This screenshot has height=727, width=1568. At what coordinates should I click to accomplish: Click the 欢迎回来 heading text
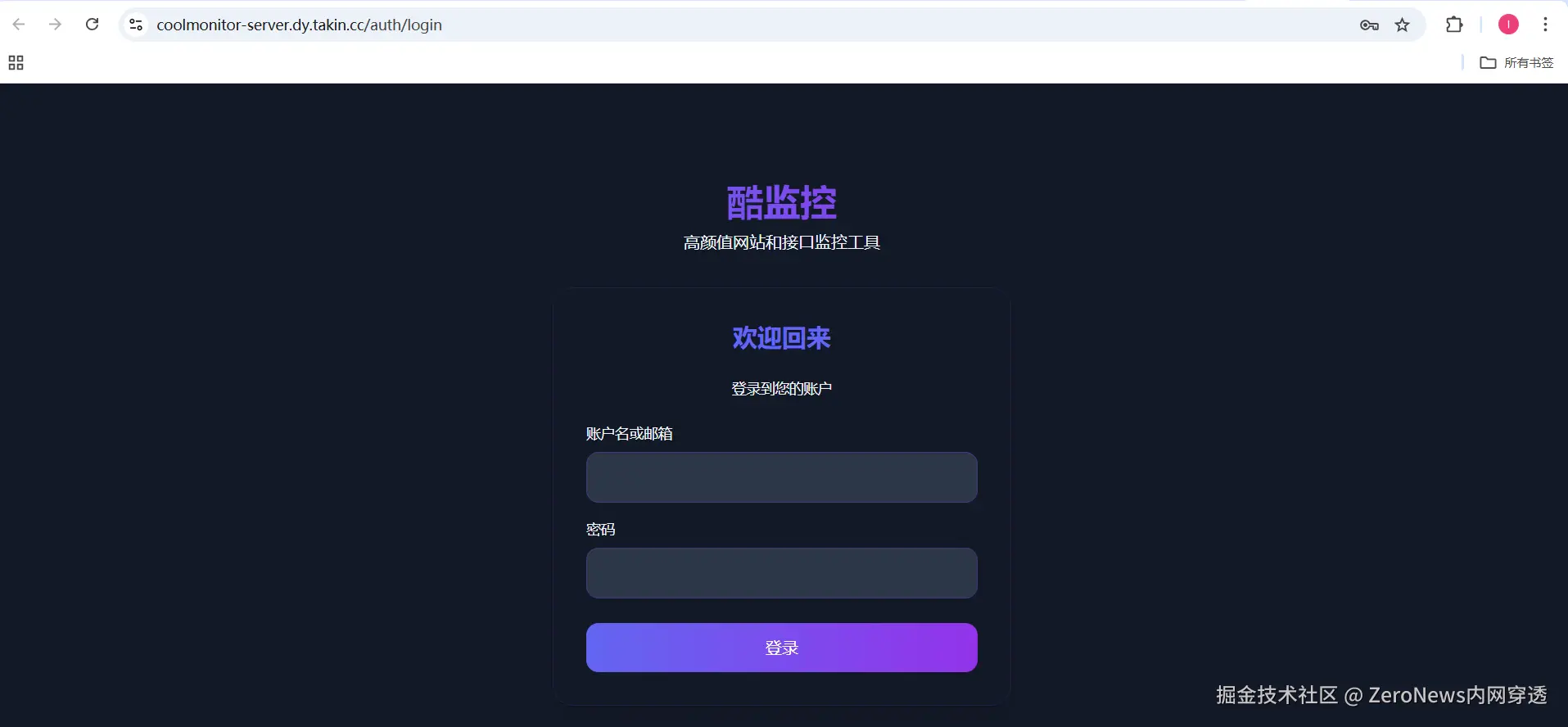click(x=781, y=338)
